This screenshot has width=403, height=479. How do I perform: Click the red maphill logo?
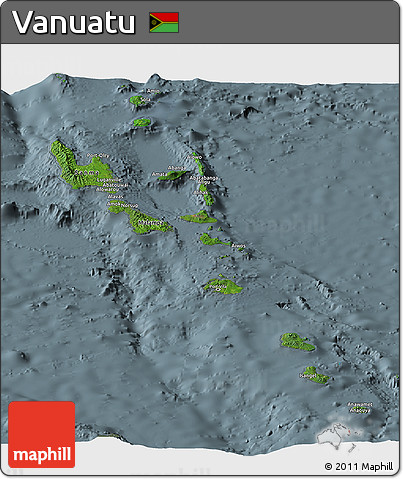point(42,434)
